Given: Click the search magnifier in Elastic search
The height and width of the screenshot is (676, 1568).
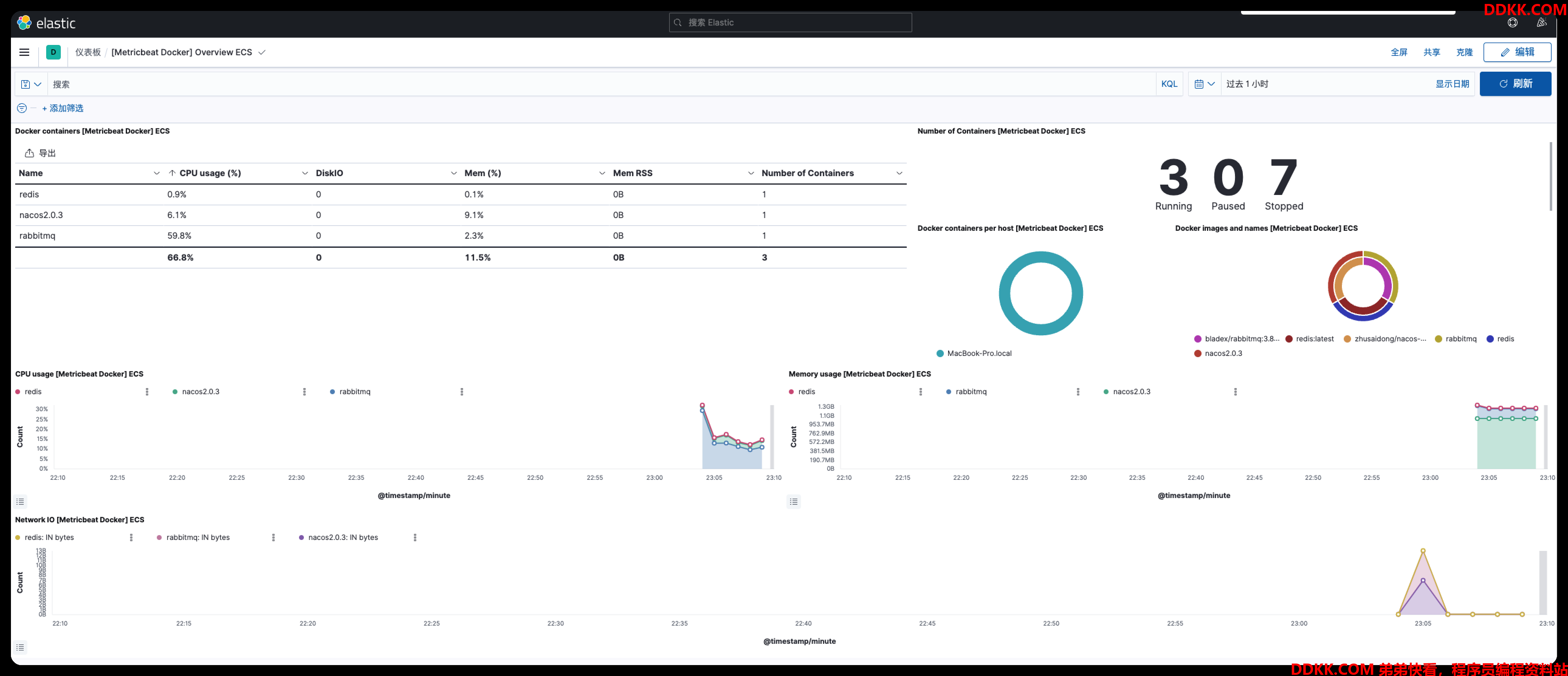Looking at the screenshot, I should click(677, 22).
